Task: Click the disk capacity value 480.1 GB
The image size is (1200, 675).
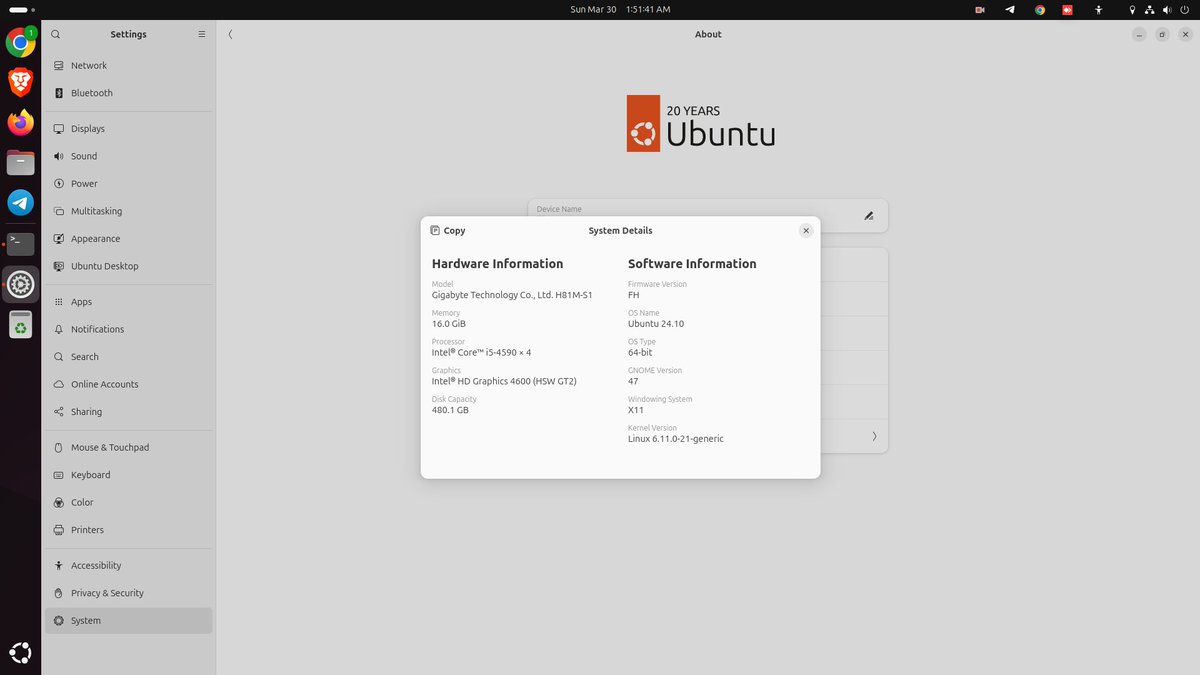Action: point(450,410)
